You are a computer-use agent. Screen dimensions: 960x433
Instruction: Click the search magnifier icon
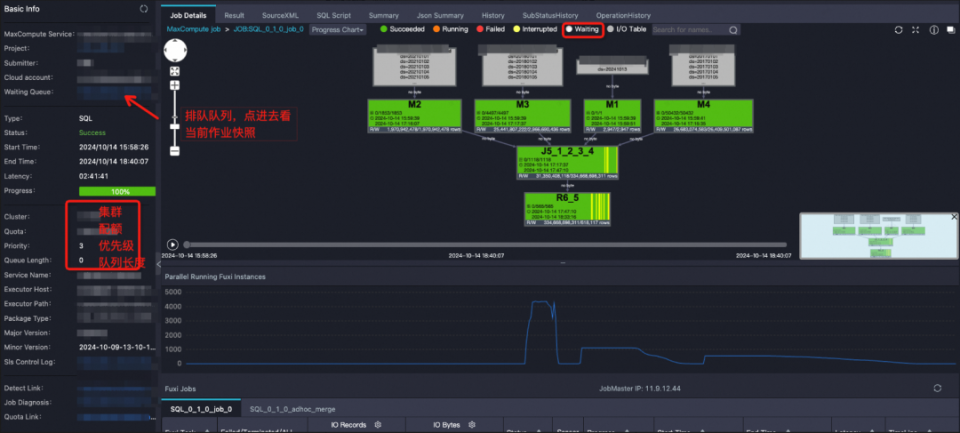[x=733, y=30]
